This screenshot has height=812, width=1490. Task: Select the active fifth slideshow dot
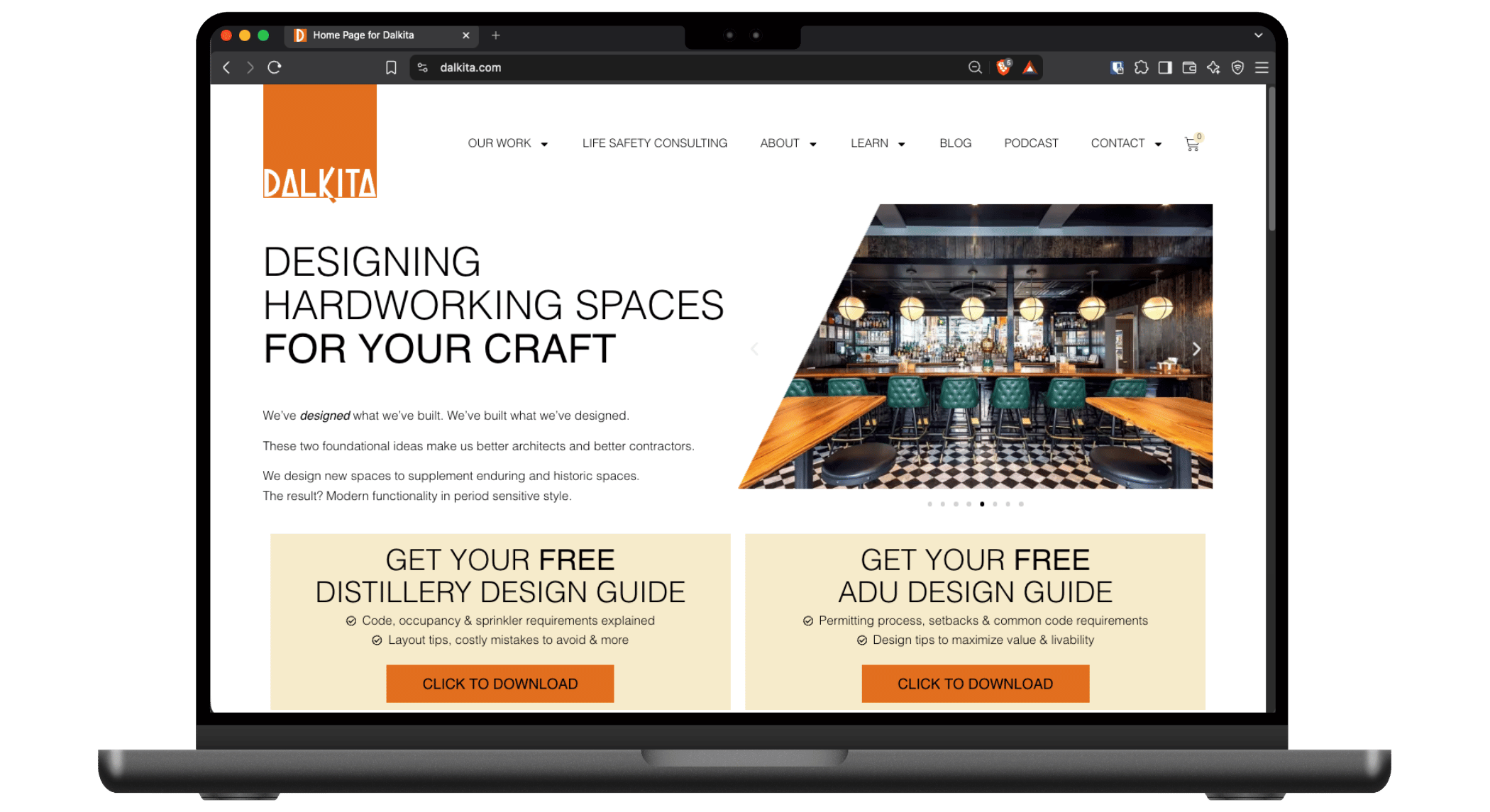982,504
